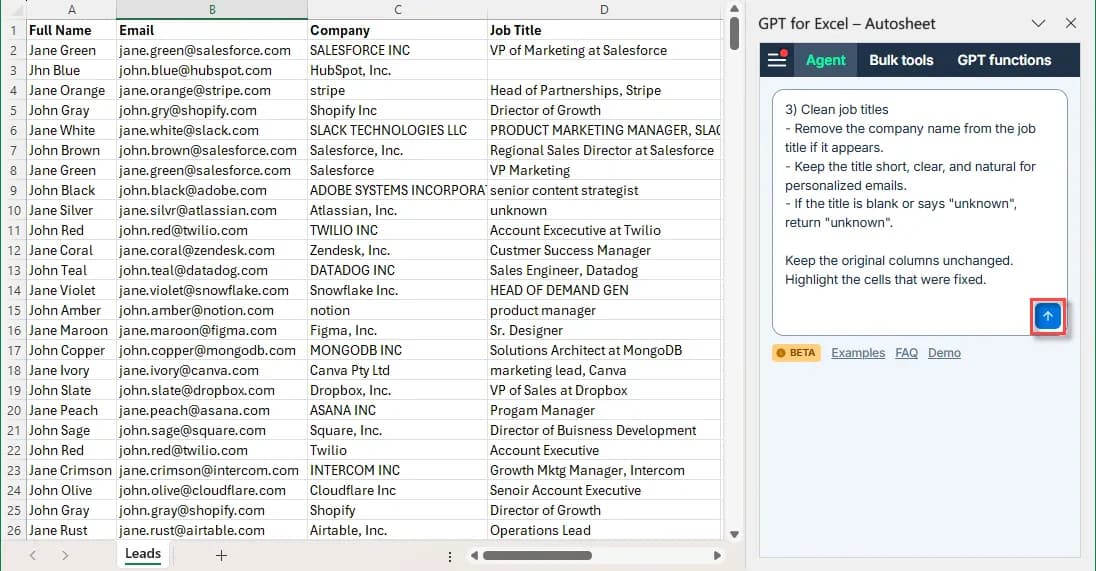The height and width of the screenshot is (571, 1096).
Task: Switch to the Agent tab
Action: pyautogui.click(x=825, y=60)
